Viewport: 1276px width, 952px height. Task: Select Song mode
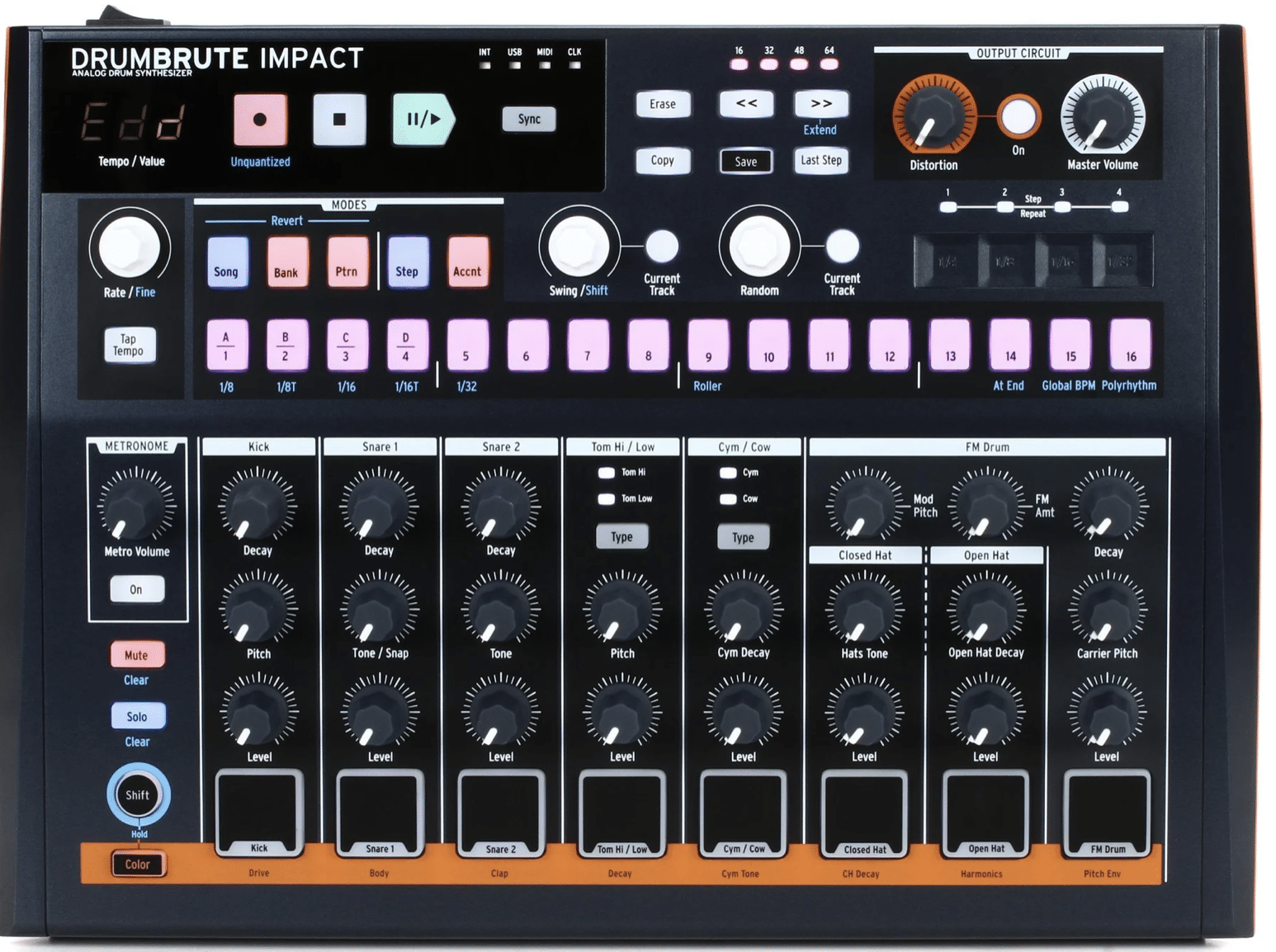coord(226,262)
